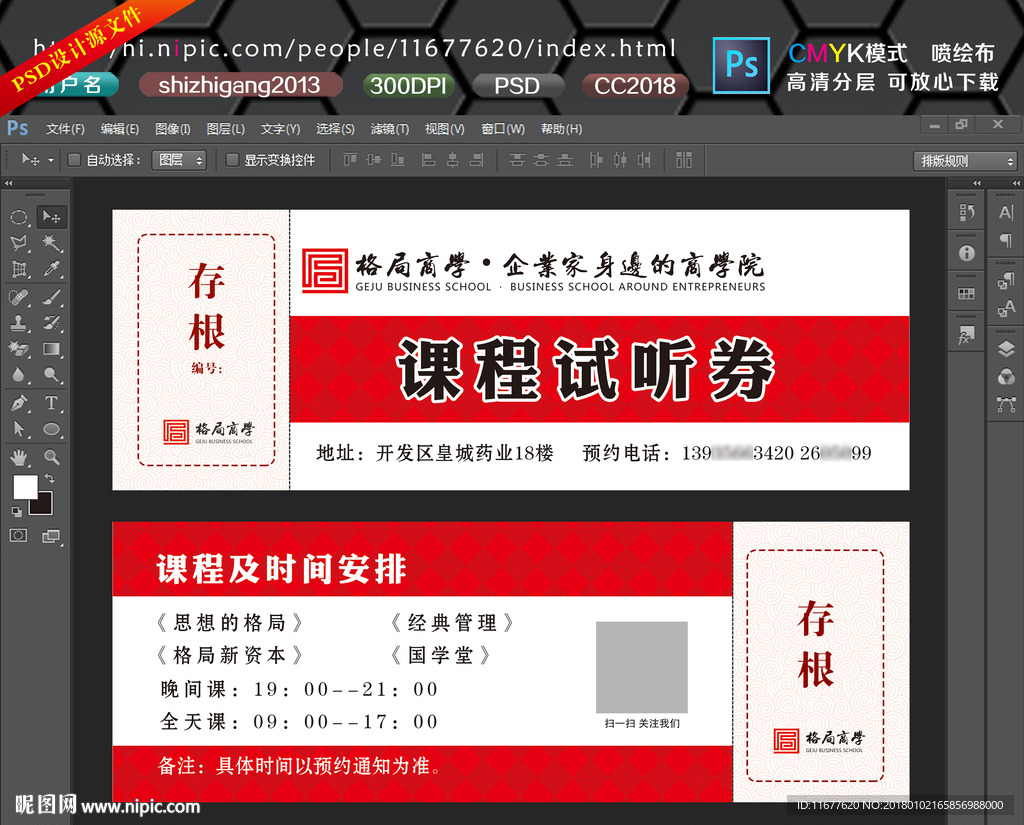
Task: Open the 文字(Y) menu
Action: [x=280, y=129]
